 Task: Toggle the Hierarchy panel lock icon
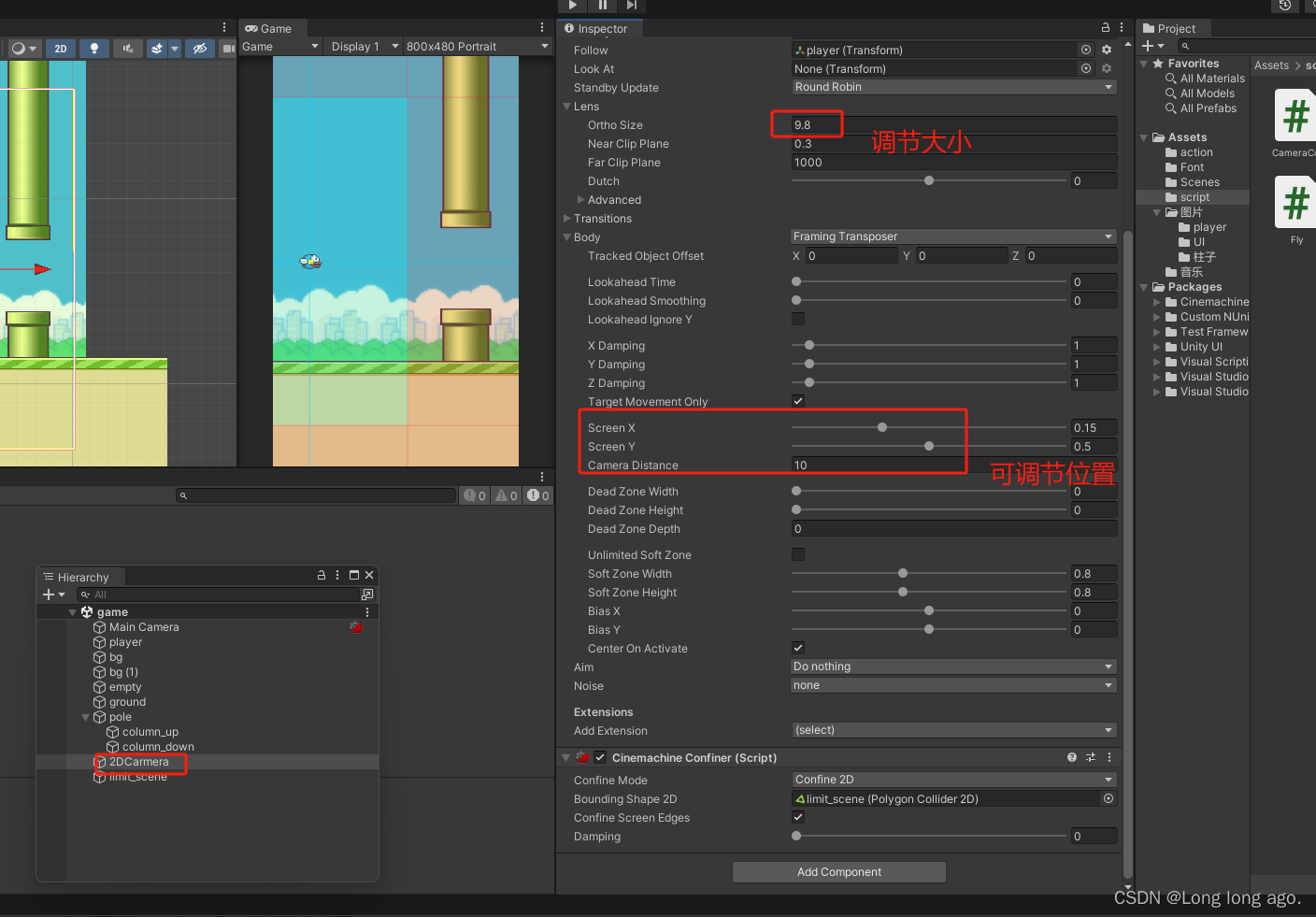pos(322,575)
